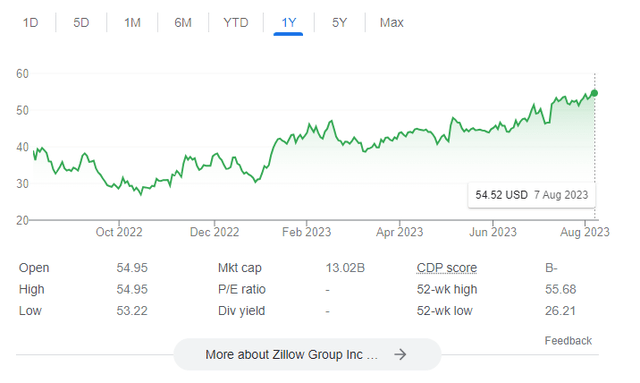Click the green endpoint dot on chart
This screenshot has width=640, height=383.
595,93
